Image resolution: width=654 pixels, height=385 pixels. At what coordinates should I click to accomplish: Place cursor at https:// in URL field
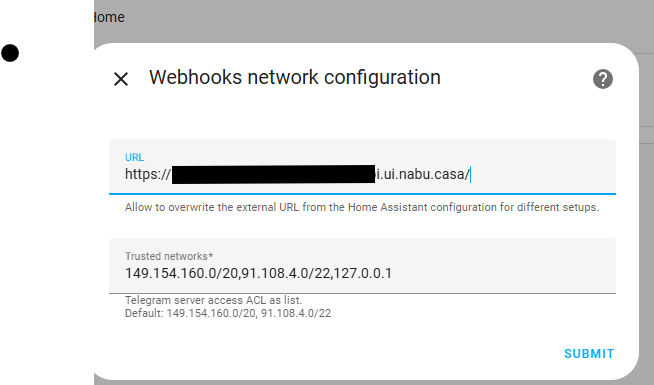(x=148, y=174)
